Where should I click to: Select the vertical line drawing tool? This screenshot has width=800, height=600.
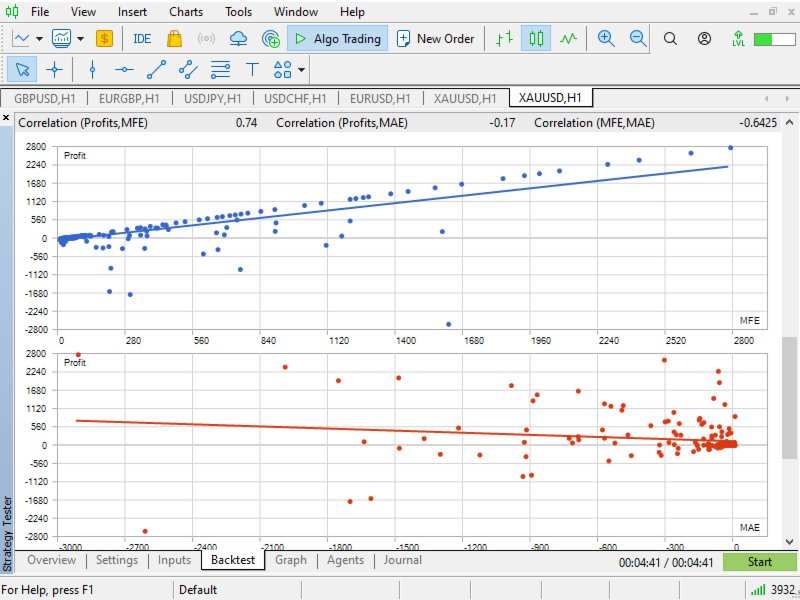pyautogui.click(x=92, y=69)
